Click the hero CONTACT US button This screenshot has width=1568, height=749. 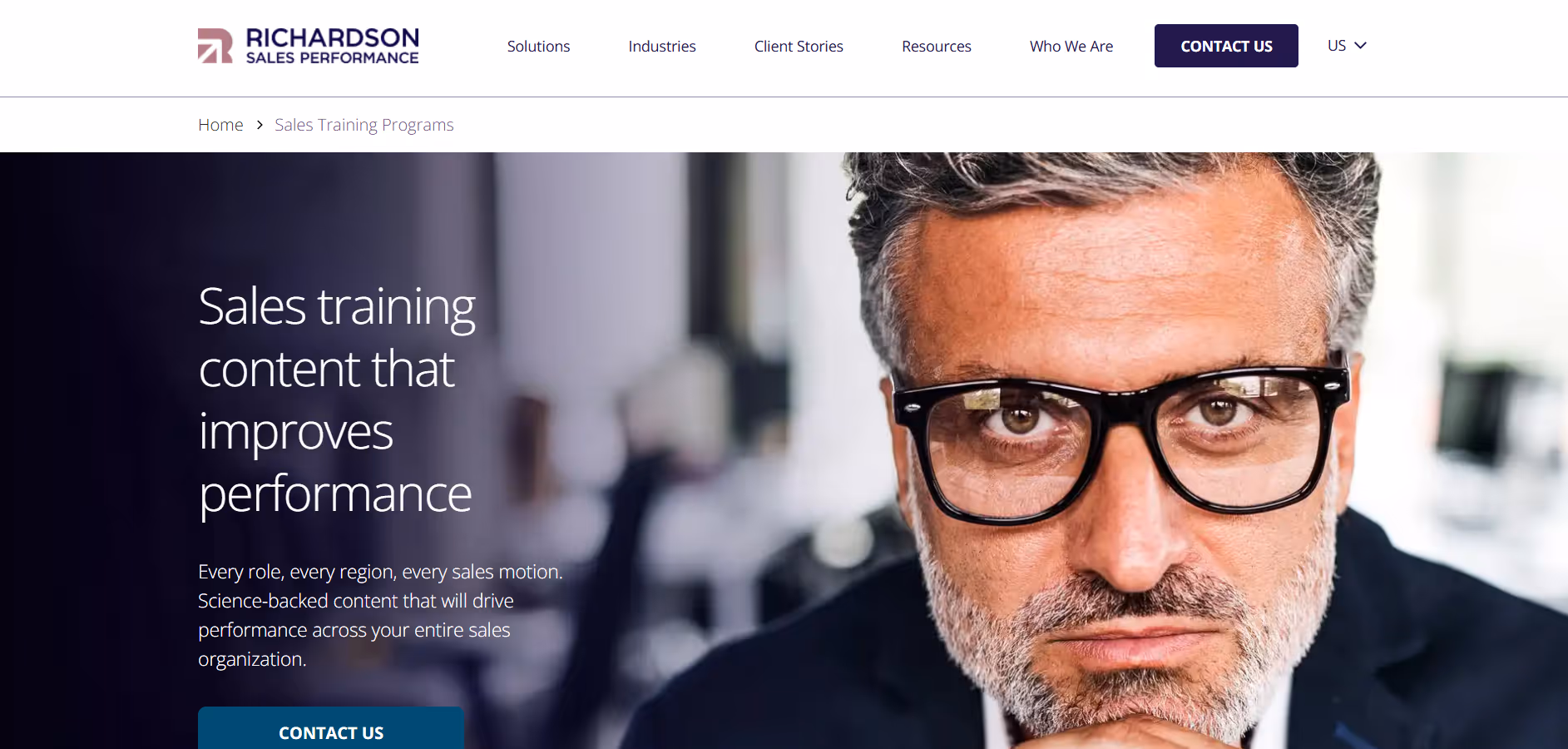tap(331, 728)
